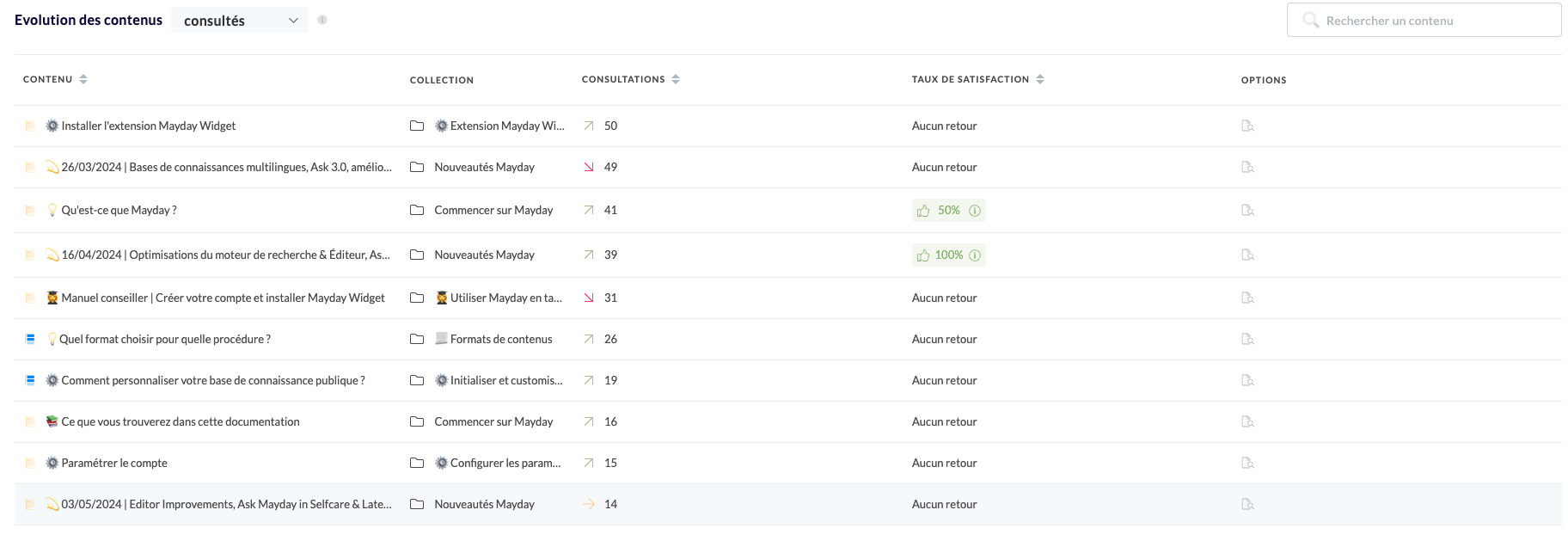
Task: Sort by the Consultations column arrows
Action: click(x=676, y=79)
